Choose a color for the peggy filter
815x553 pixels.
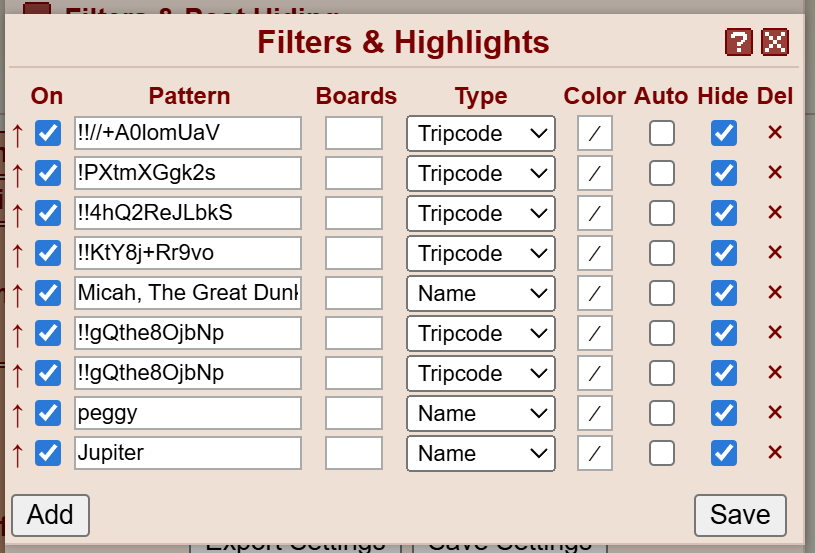pyautogui.click(x=595, y=414)
